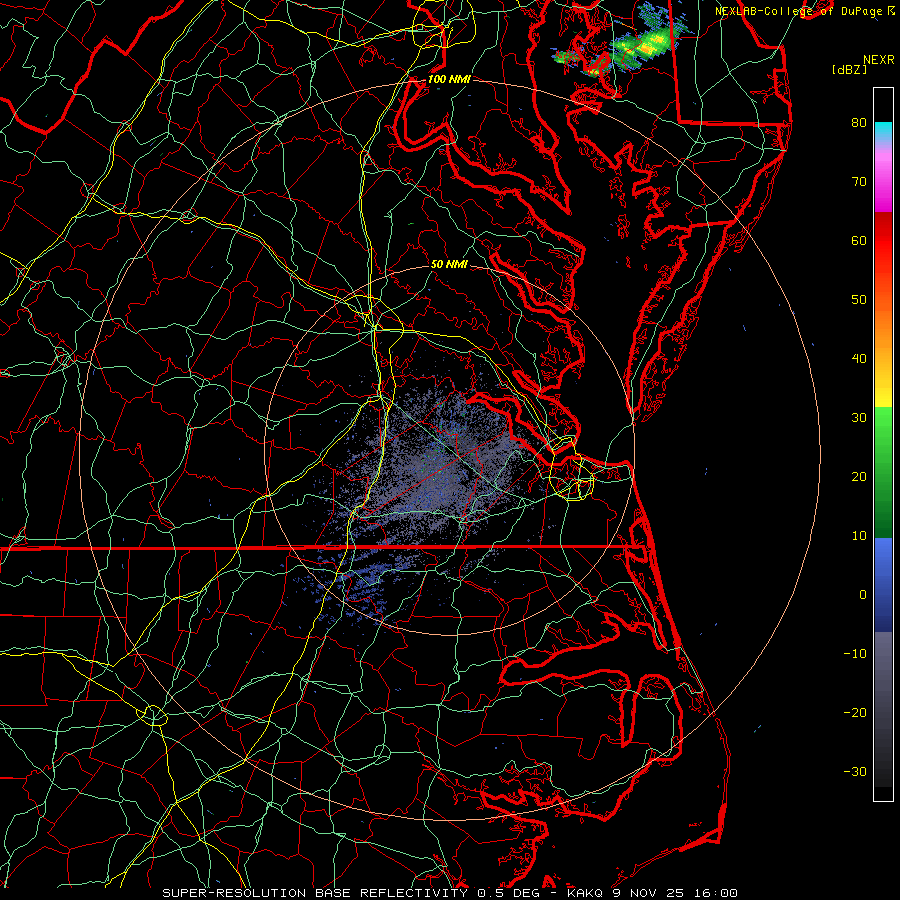Click the -30 value on the dBZ scale
This screenshot has width=900, height=900.
pos(855,771)
